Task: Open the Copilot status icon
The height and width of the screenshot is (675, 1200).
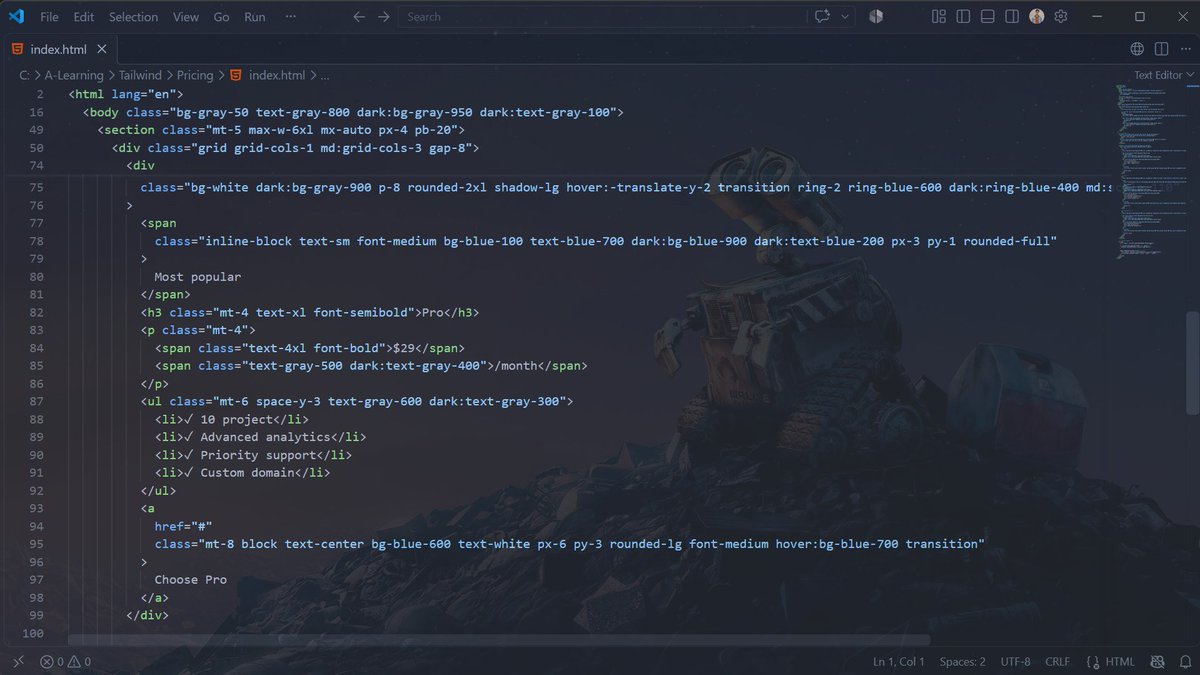Action: coord(1158,662)
